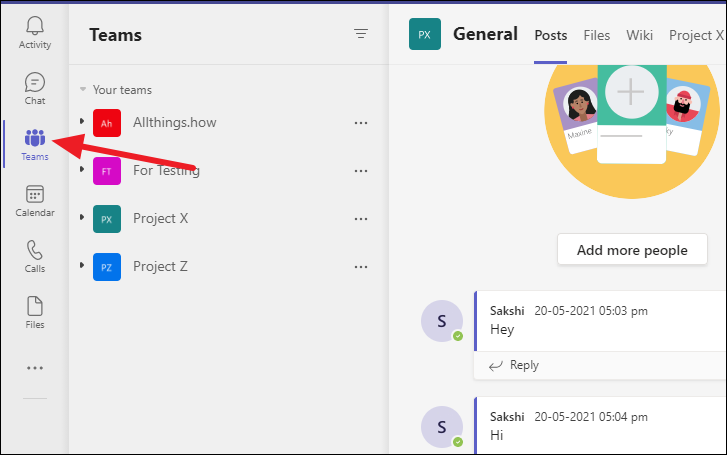
Task: Open the Chat section
Action: tap(35, 89)
